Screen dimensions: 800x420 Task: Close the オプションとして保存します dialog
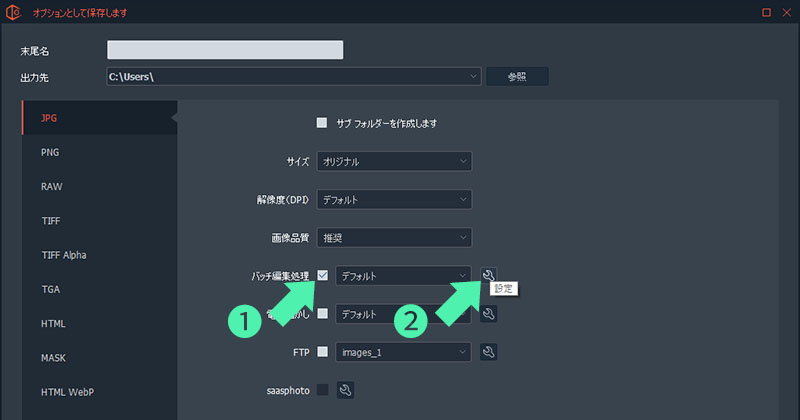point(786,13)
